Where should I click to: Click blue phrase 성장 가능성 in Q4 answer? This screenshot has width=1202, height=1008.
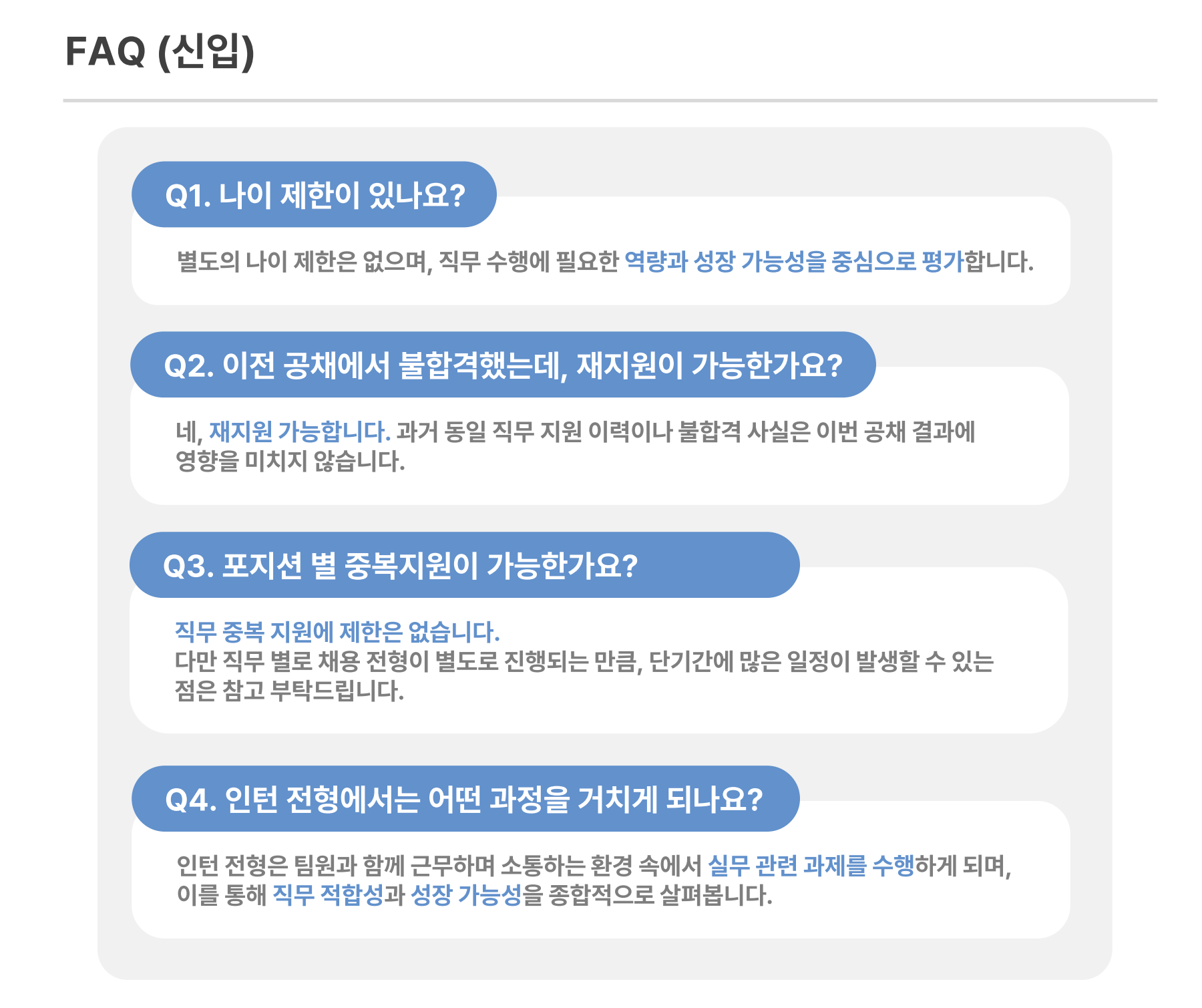(465, 895)
